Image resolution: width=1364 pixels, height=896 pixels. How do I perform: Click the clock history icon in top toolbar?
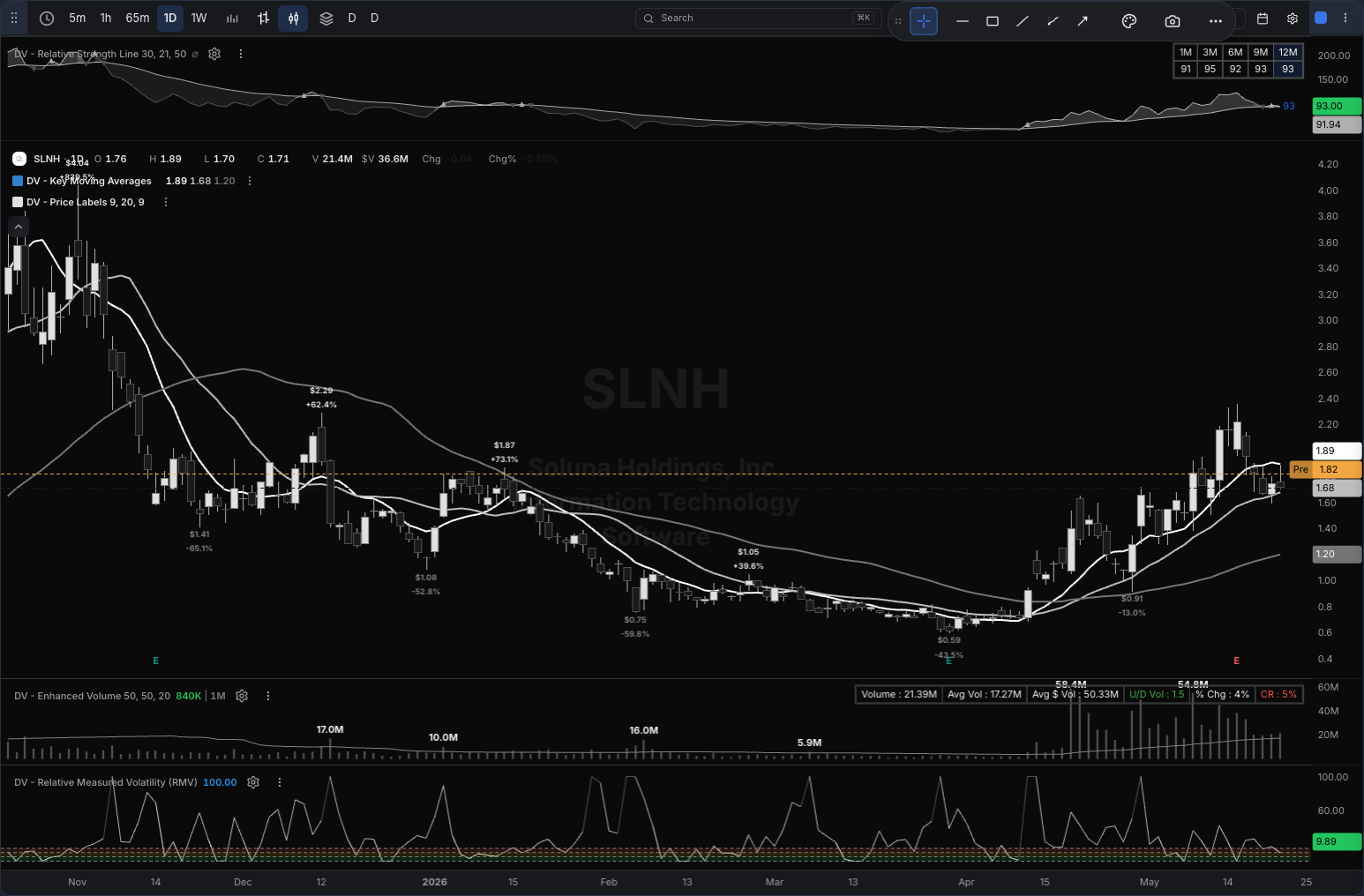click(47, 18)
